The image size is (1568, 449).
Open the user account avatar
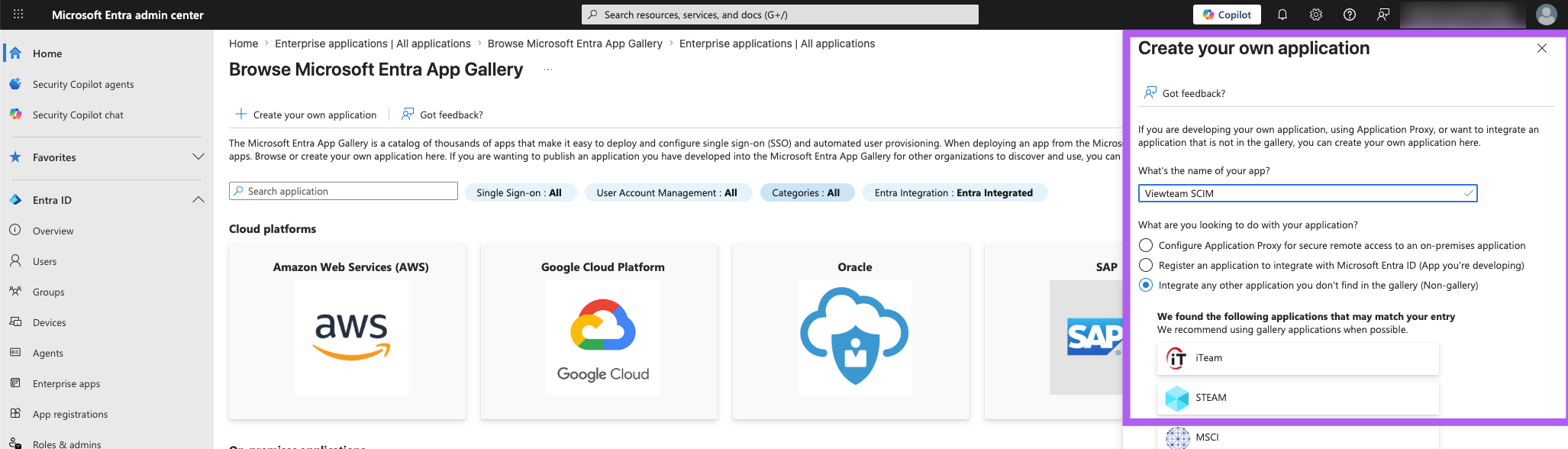[1546, 15]
